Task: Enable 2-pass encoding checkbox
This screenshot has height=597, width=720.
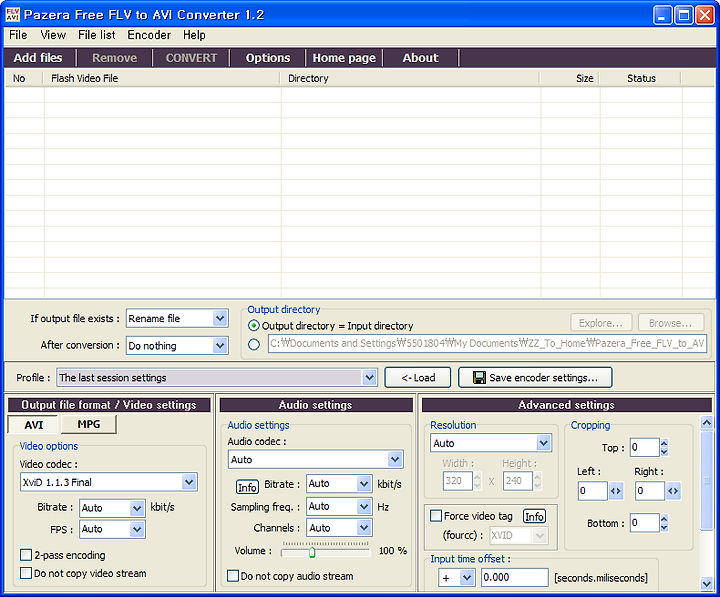Action: coord(26,555)
